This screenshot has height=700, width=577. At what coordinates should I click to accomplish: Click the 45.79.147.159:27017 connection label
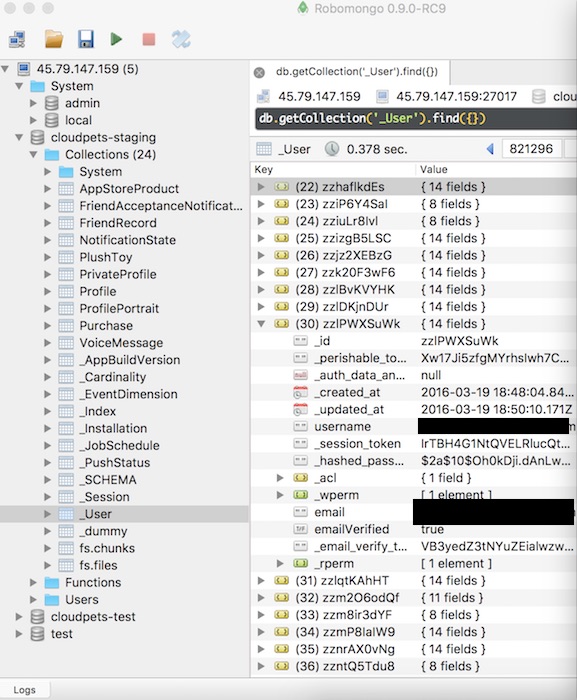coord(456,96)
